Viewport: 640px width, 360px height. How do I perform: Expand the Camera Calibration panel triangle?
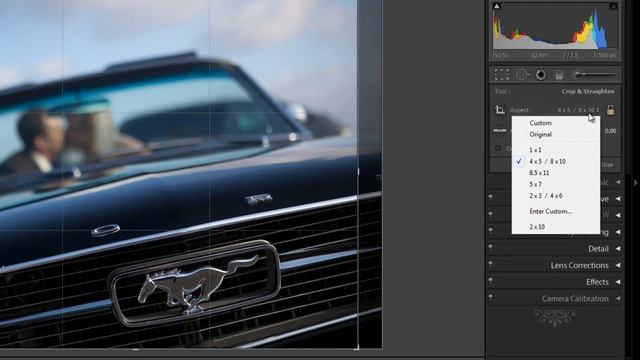(x=618, y=299)
